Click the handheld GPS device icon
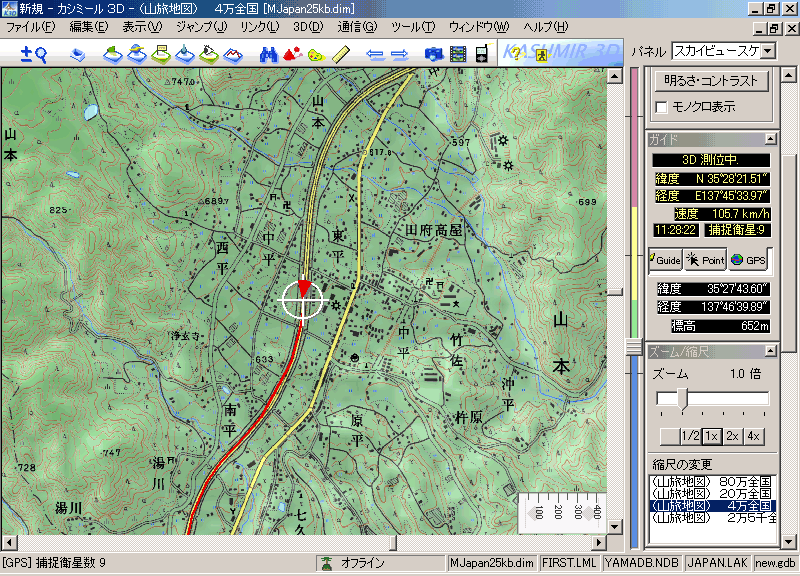The height and width of the screenshot is (576, 800). tap(483, 53)
